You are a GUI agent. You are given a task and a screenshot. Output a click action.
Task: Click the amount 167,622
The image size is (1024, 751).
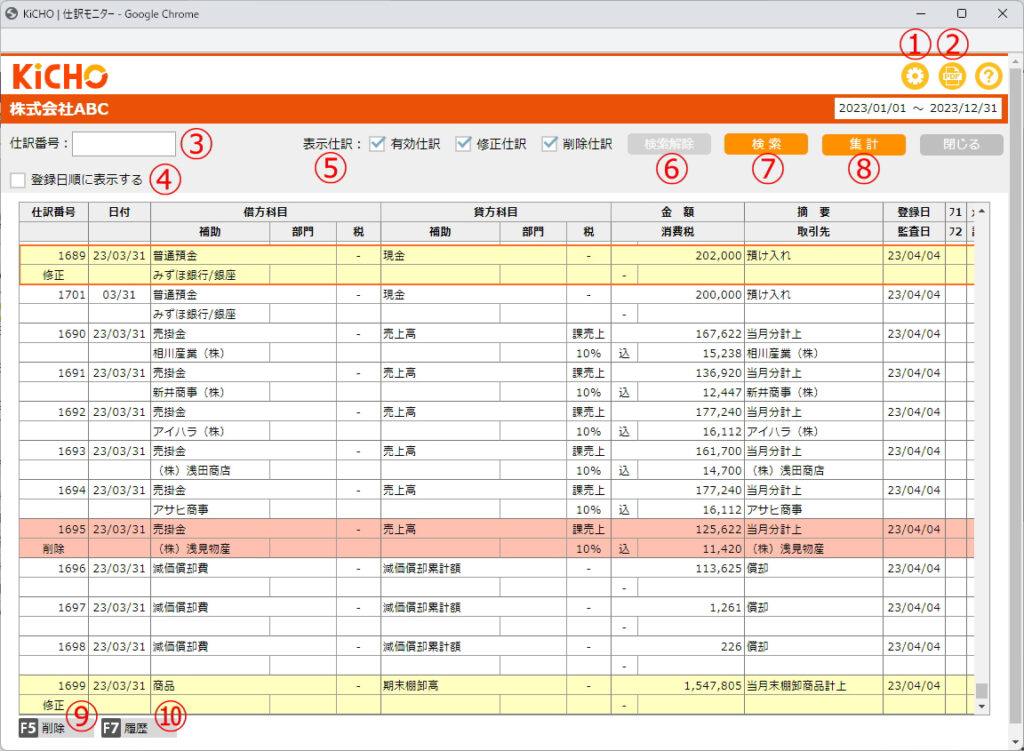coord(718,334)
